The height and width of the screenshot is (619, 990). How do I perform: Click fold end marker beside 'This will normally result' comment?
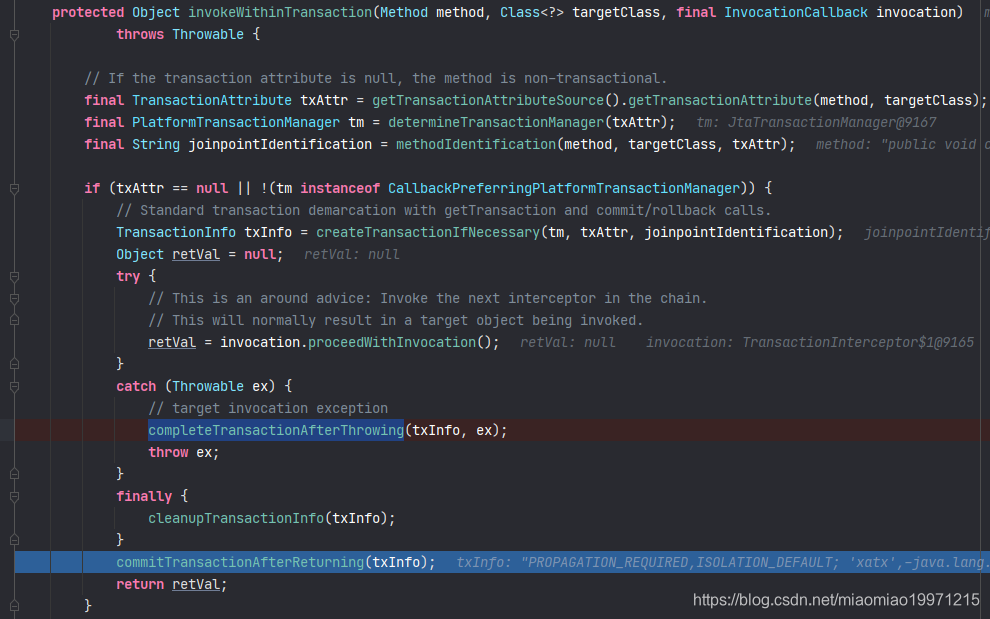point(15,320)
